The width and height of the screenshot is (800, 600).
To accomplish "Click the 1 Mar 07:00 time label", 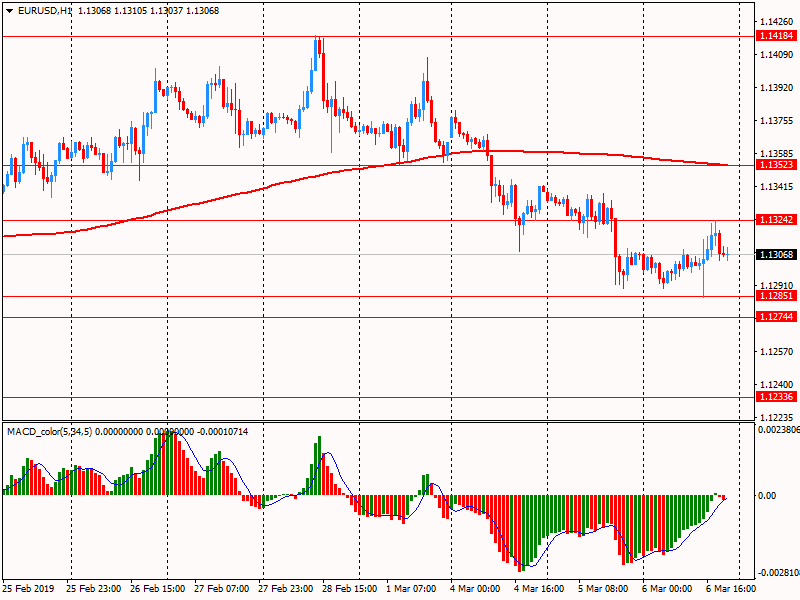I will [412, 589].
